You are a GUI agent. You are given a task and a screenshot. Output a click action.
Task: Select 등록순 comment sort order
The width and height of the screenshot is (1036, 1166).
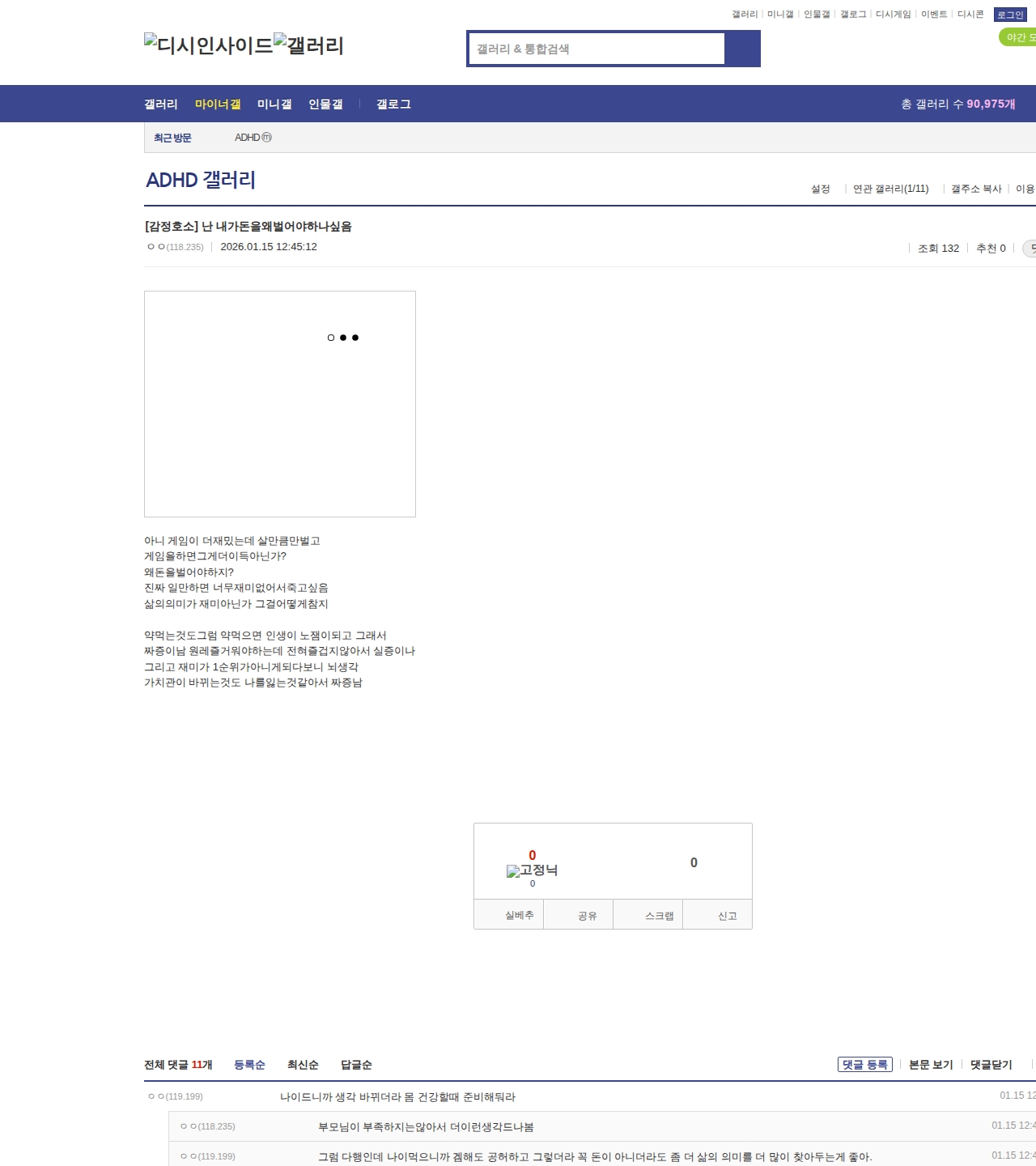(x=249, y=1065)
